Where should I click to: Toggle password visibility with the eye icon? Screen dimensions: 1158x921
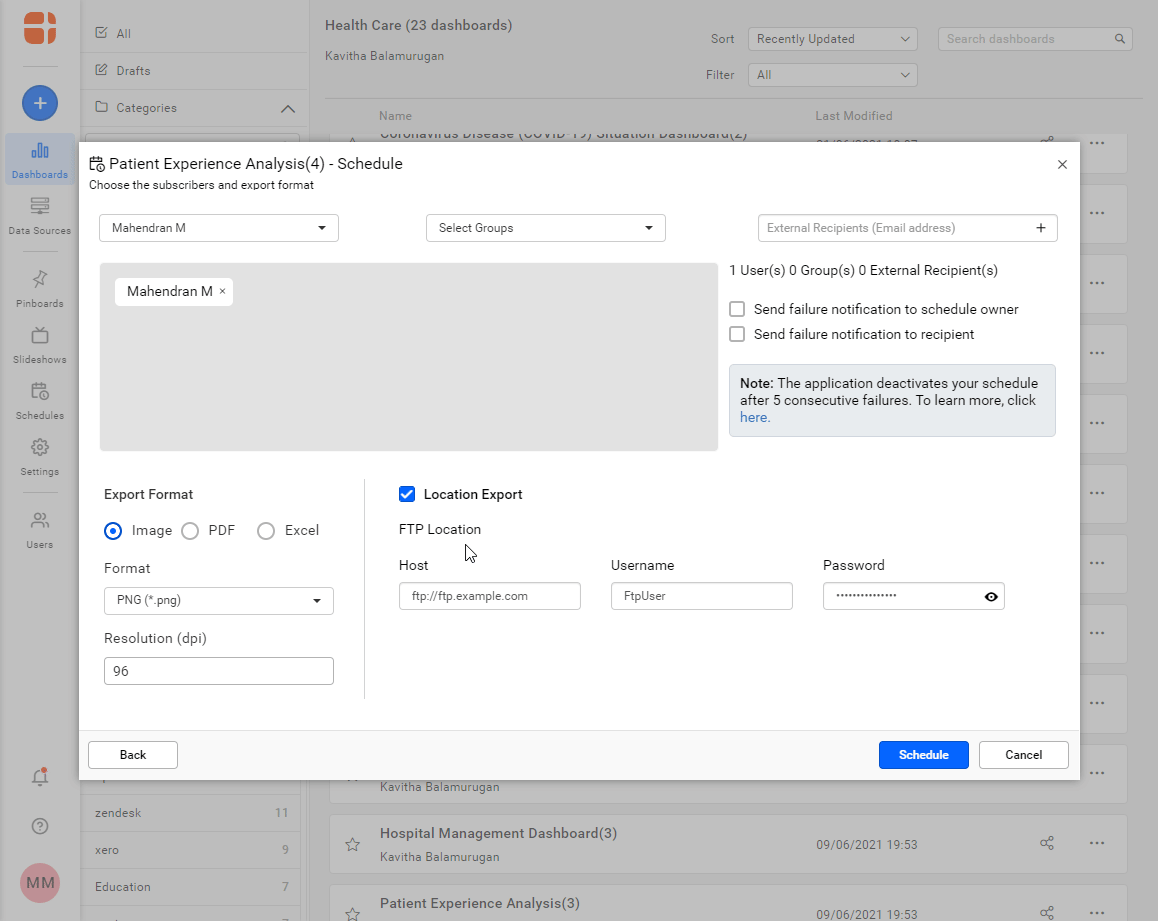tap(990, 596)
